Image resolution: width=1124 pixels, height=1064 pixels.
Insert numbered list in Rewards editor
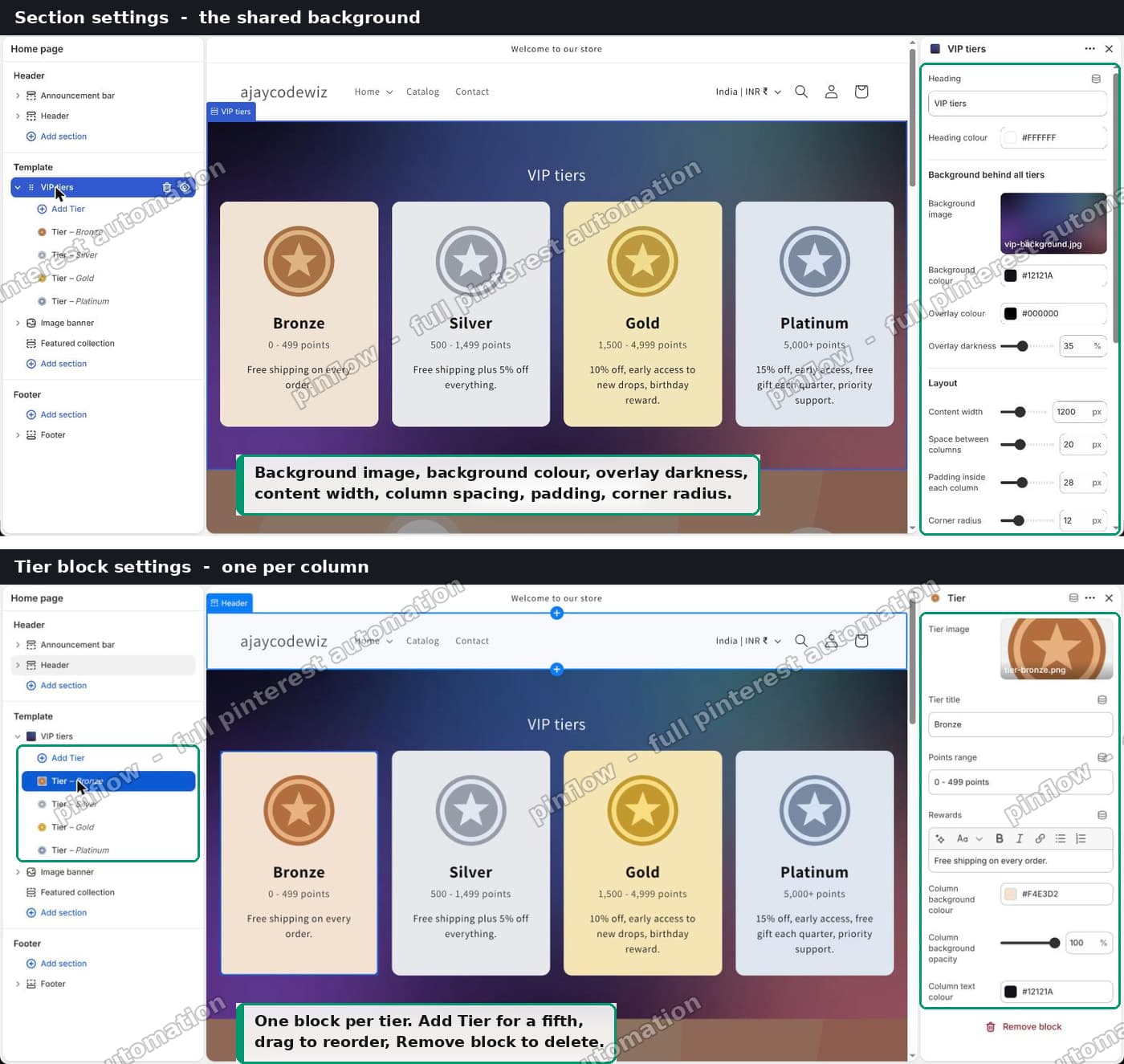[1081, 838]
